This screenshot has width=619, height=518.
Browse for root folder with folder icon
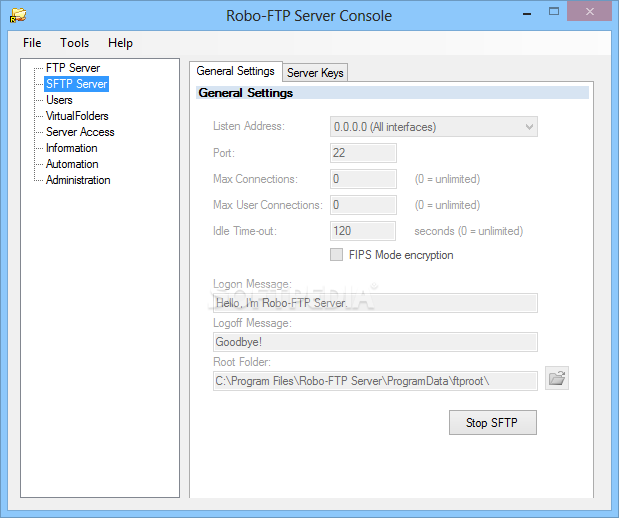557,378
